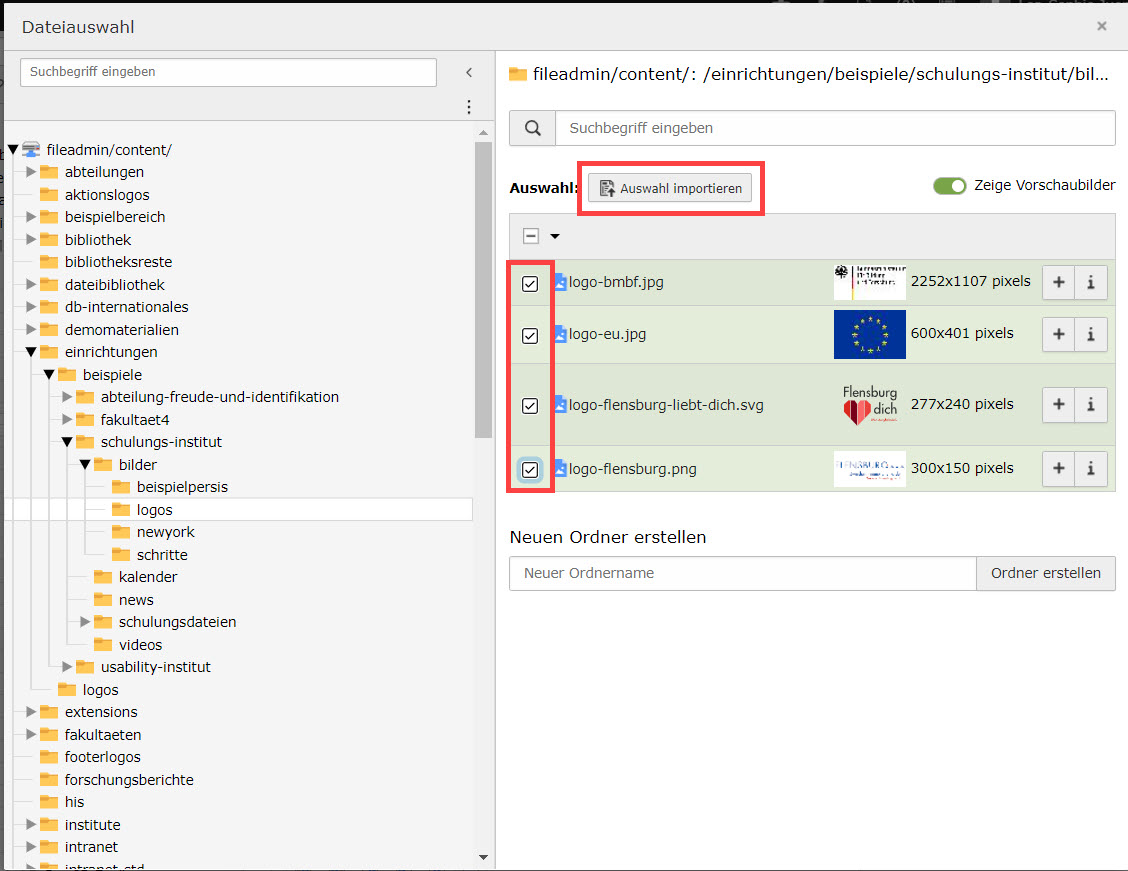Expand the abteilungen folder

pyautogui.click(x=31, y=172)
